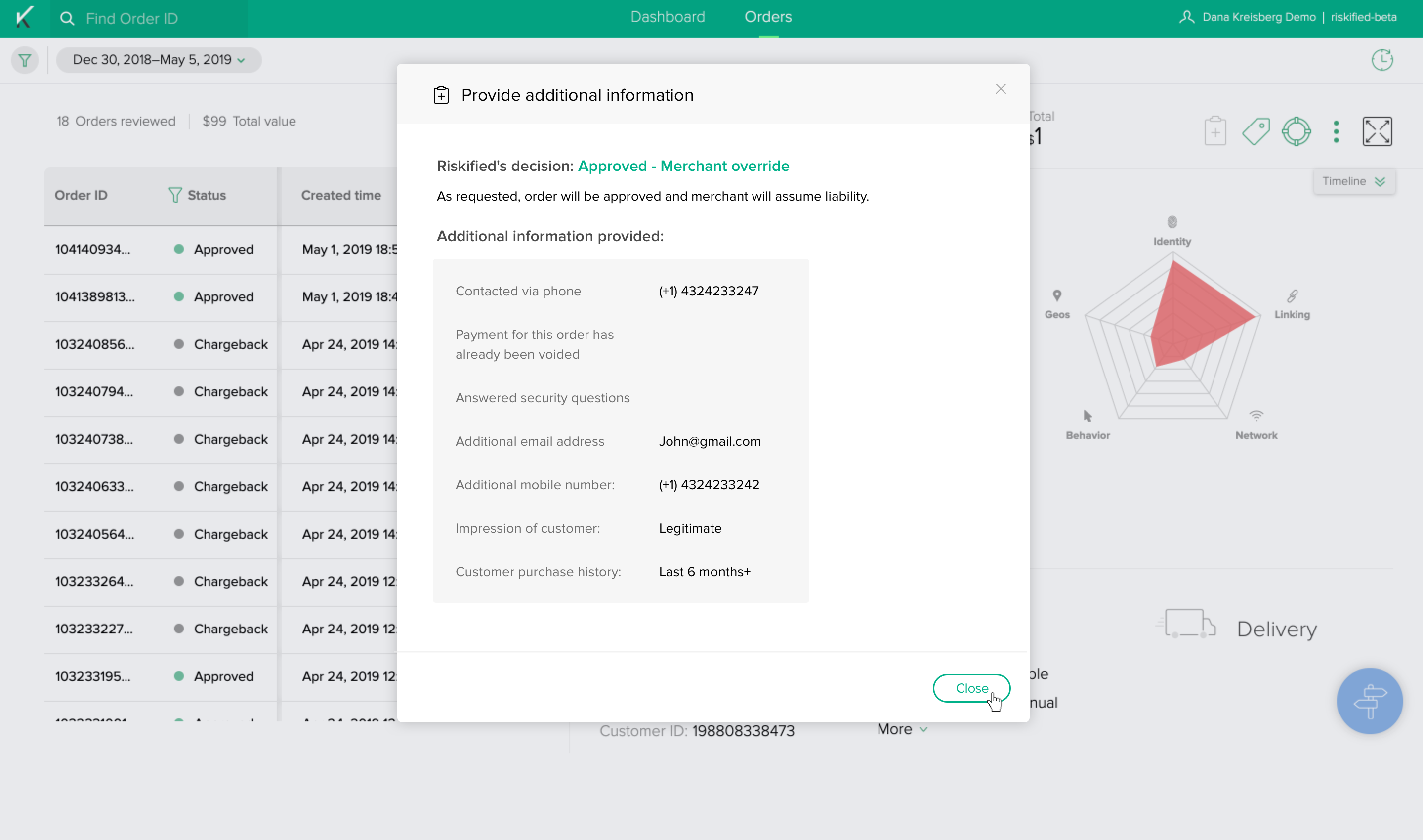Focus the Find Order ID search field

click(x=149, y=19)
